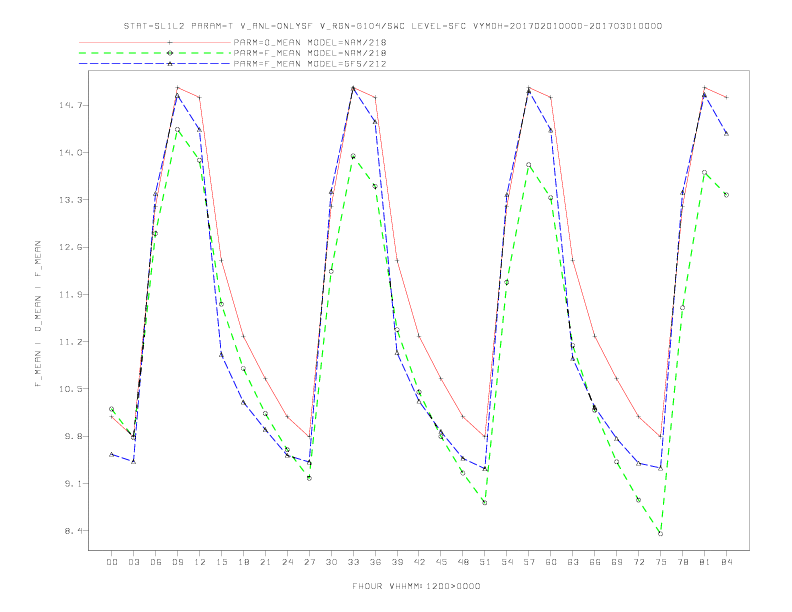This screenshot has width=792, height=612.
Task: Click x-axis tick label 48
Action: click(x=463, y=562)
